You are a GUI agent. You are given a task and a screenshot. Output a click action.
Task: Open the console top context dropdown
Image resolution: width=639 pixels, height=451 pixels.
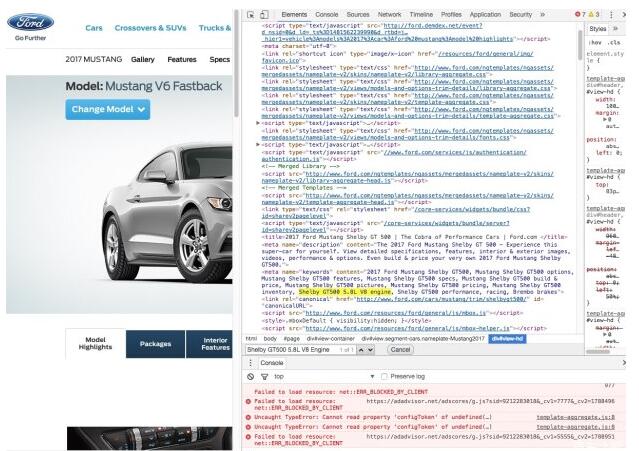324,376
